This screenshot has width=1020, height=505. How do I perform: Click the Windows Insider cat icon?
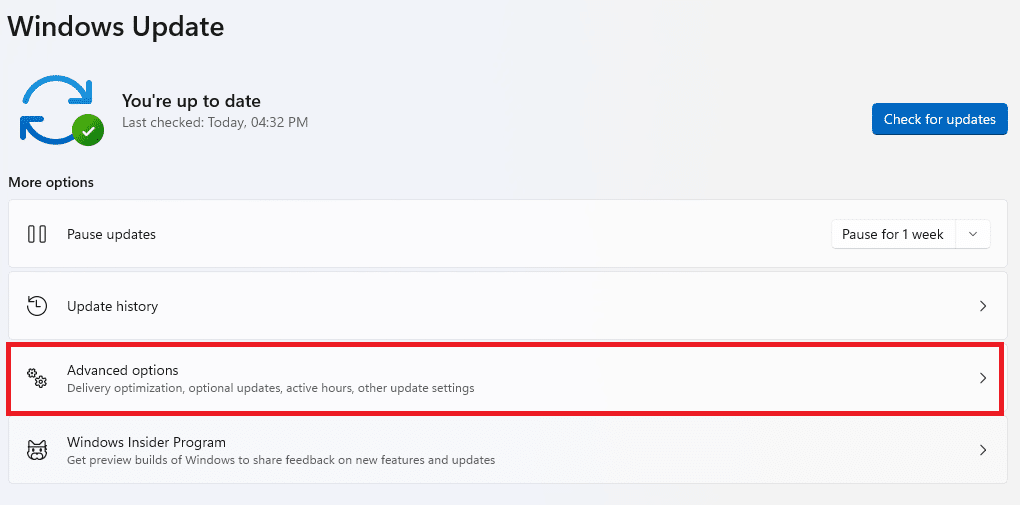coord(37,450)
